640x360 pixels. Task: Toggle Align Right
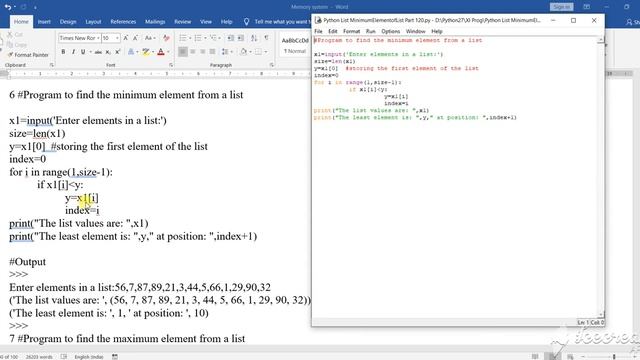[202, 52]
